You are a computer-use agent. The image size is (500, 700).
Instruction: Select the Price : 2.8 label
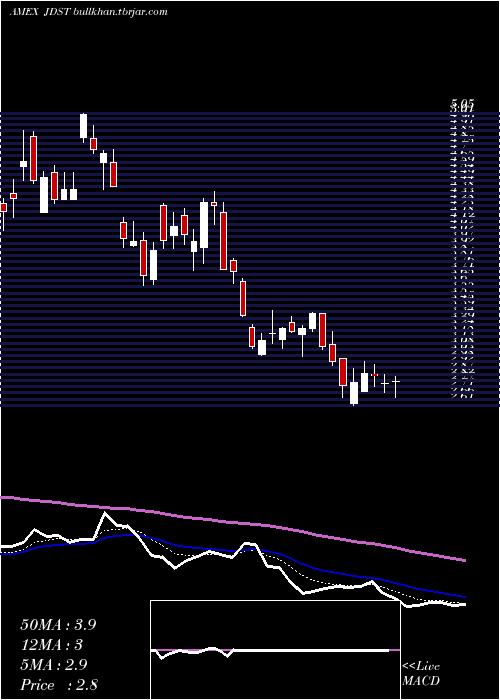[x=59, y=684]
